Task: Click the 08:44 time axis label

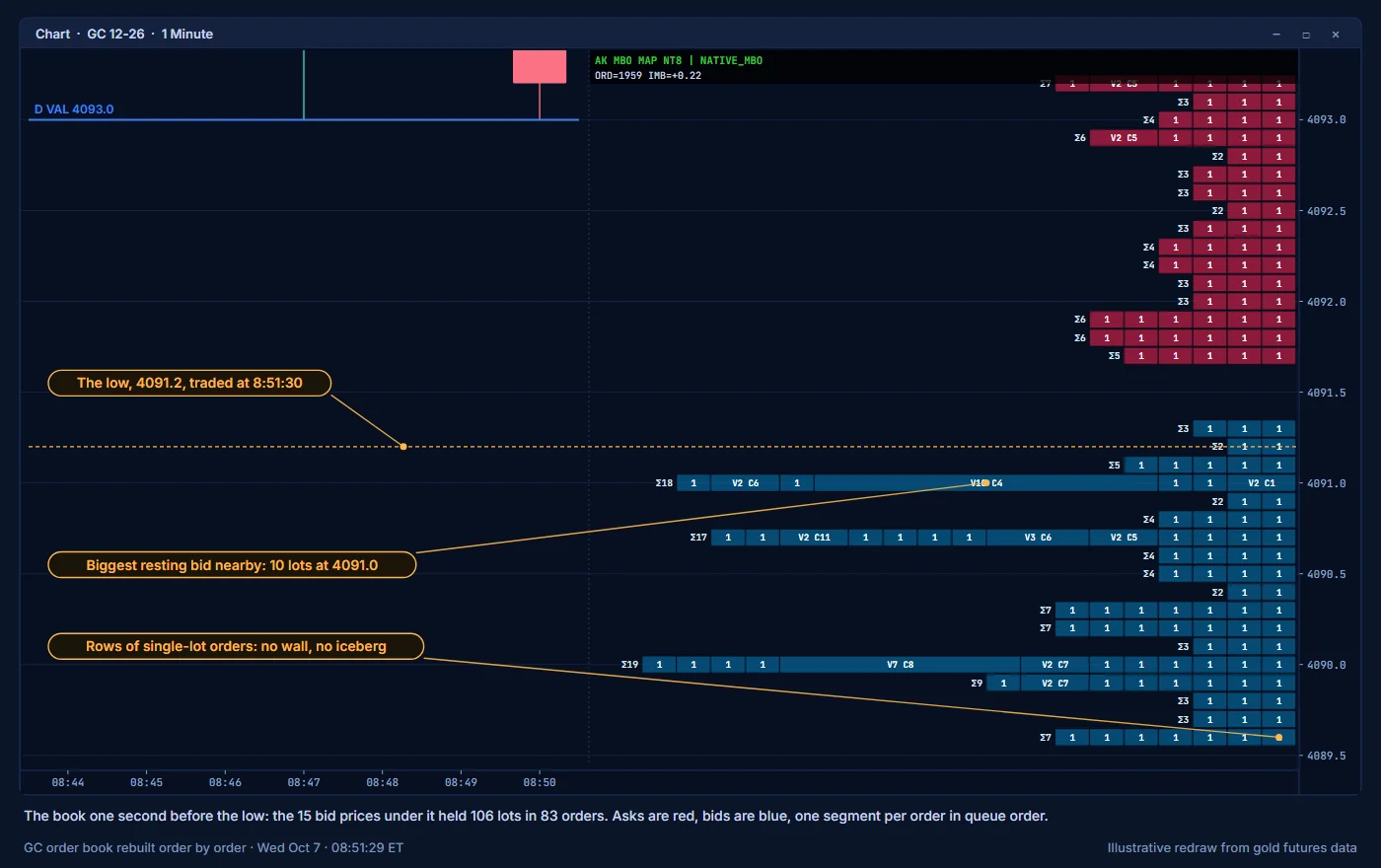Action: click(x=68, y=782)
